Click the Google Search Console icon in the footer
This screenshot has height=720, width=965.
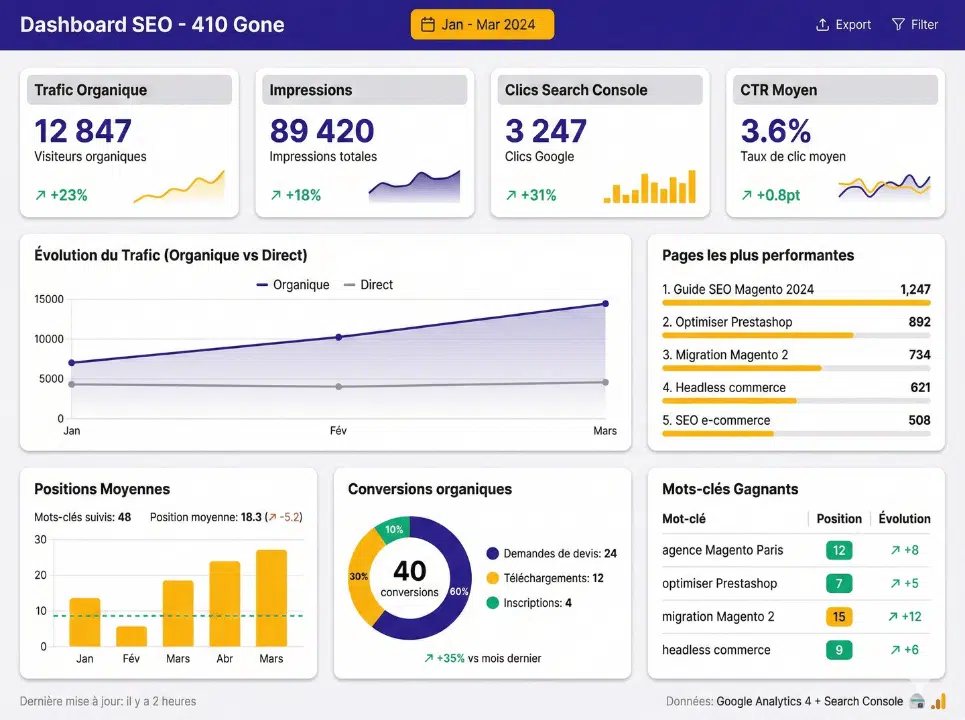918,700
